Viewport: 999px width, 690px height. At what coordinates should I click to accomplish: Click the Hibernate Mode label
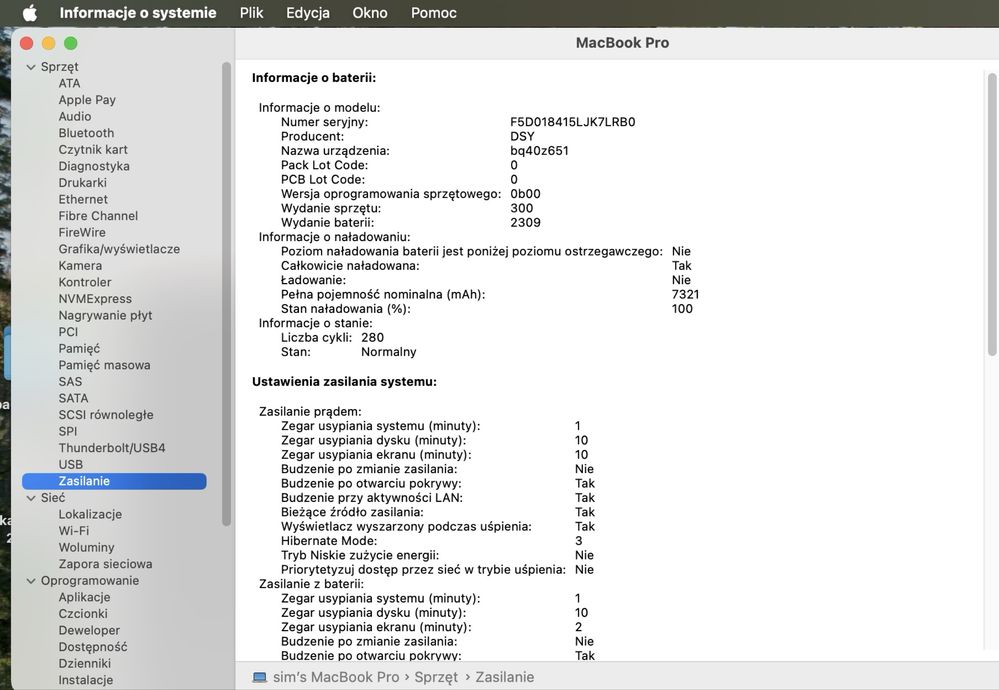[329, 541]
